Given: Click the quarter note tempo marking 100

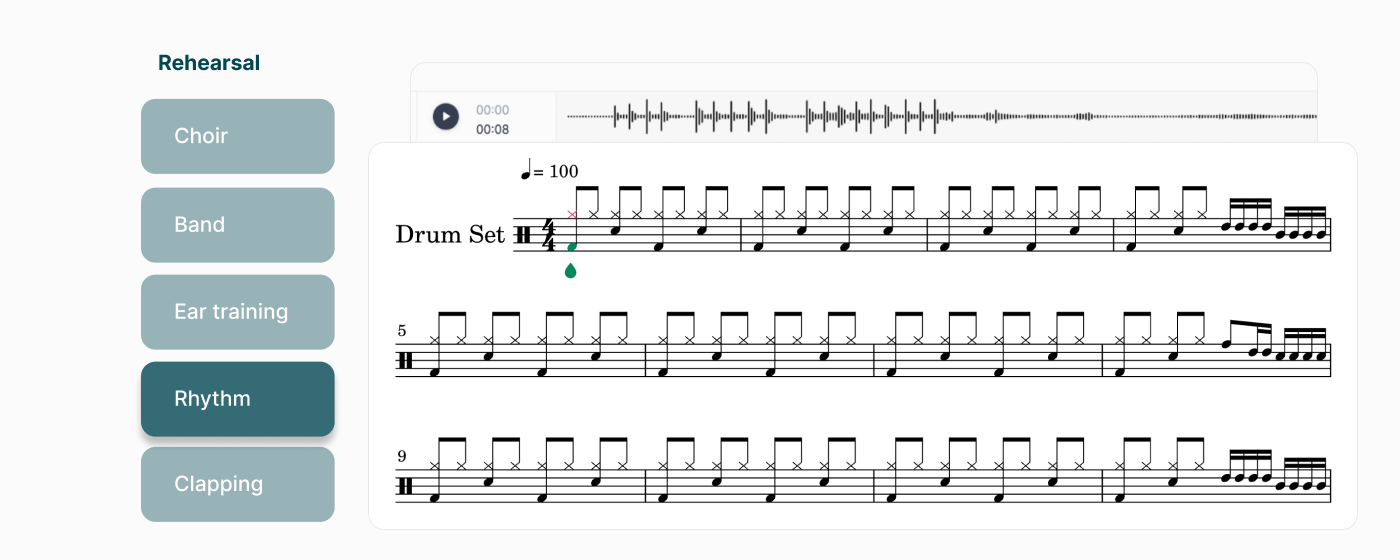Looking at the screenshot, I should 550,171.
